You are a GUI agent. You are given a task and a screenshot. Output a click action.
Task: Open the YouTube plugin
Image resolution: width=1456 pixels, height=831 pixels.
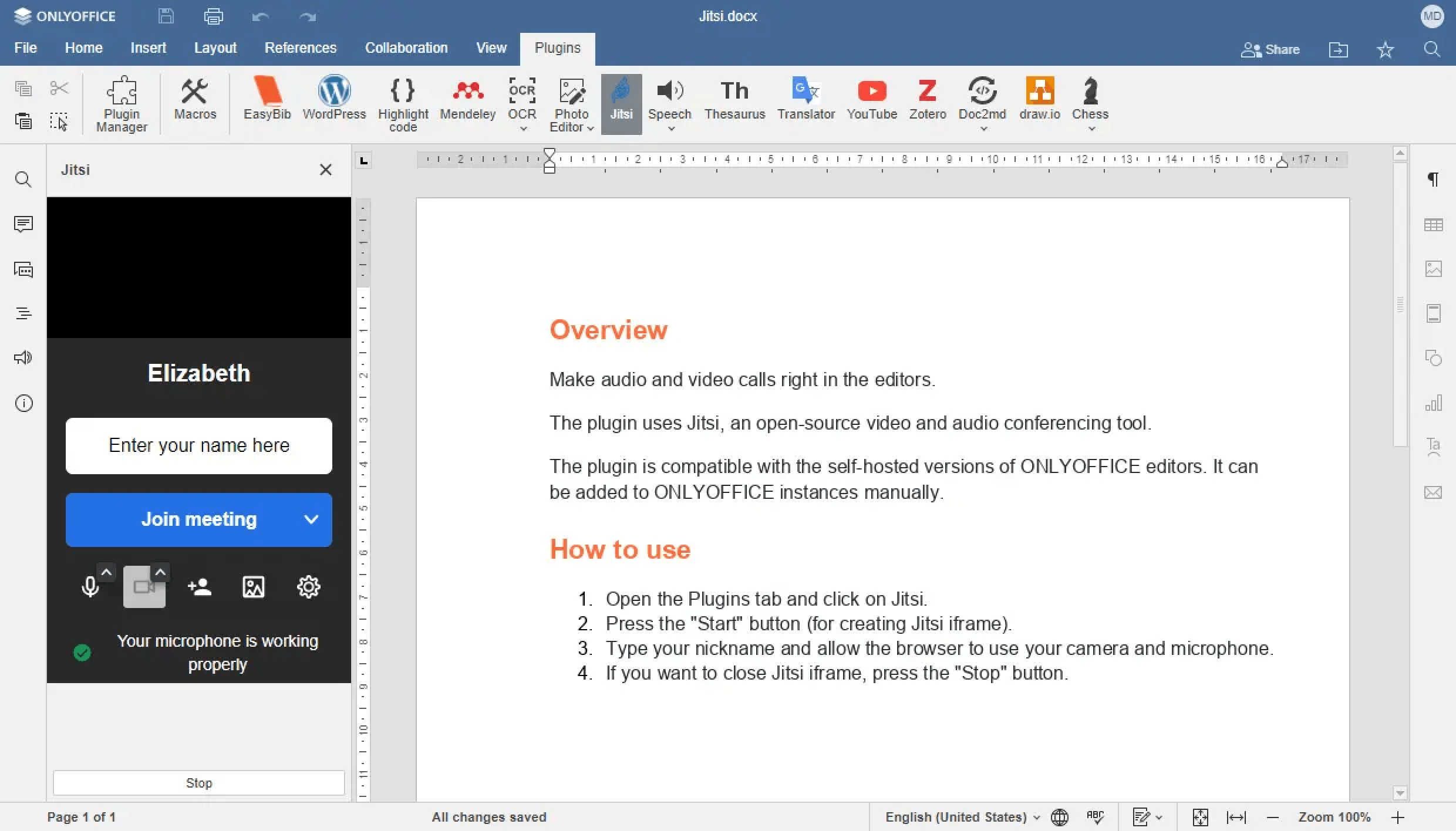coord(871,99)
